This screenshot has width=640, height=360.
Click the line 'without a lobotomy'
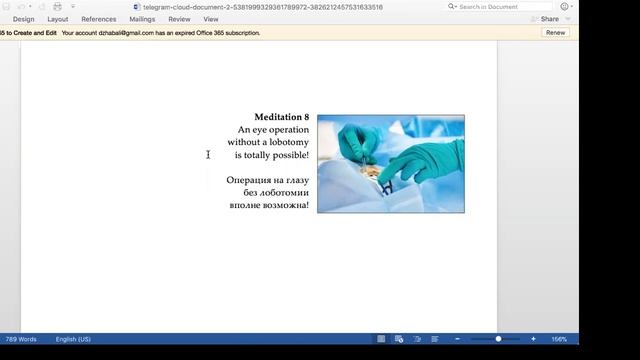coord(268,142)
